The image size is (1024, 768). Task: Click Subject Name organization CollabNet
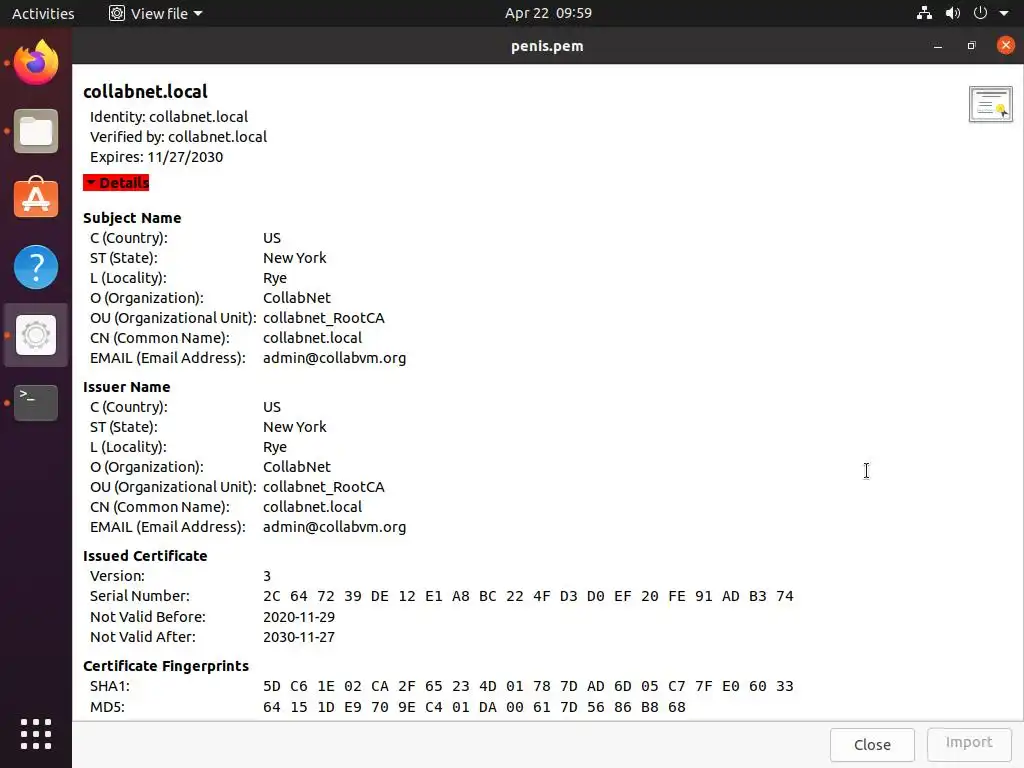(296, 298)
